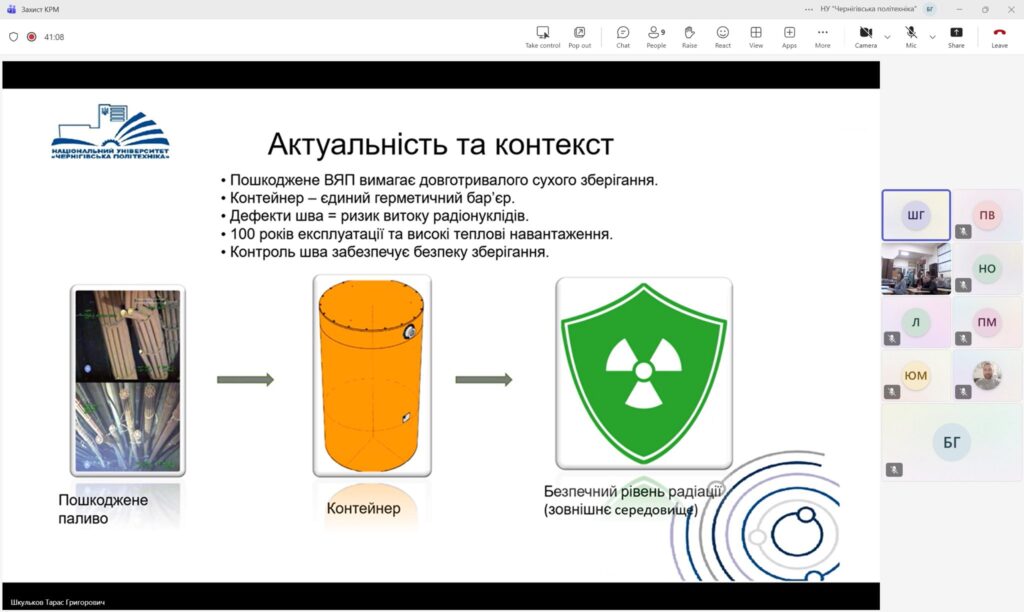This screenshot has height=612, width=1024.
Task: Open the Apps panel
Action: (x=789, y=36)
